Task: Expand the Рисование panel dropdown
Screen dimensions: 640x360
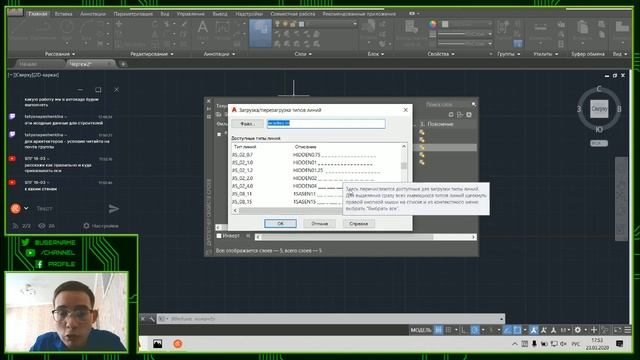Action: [60, 54]
